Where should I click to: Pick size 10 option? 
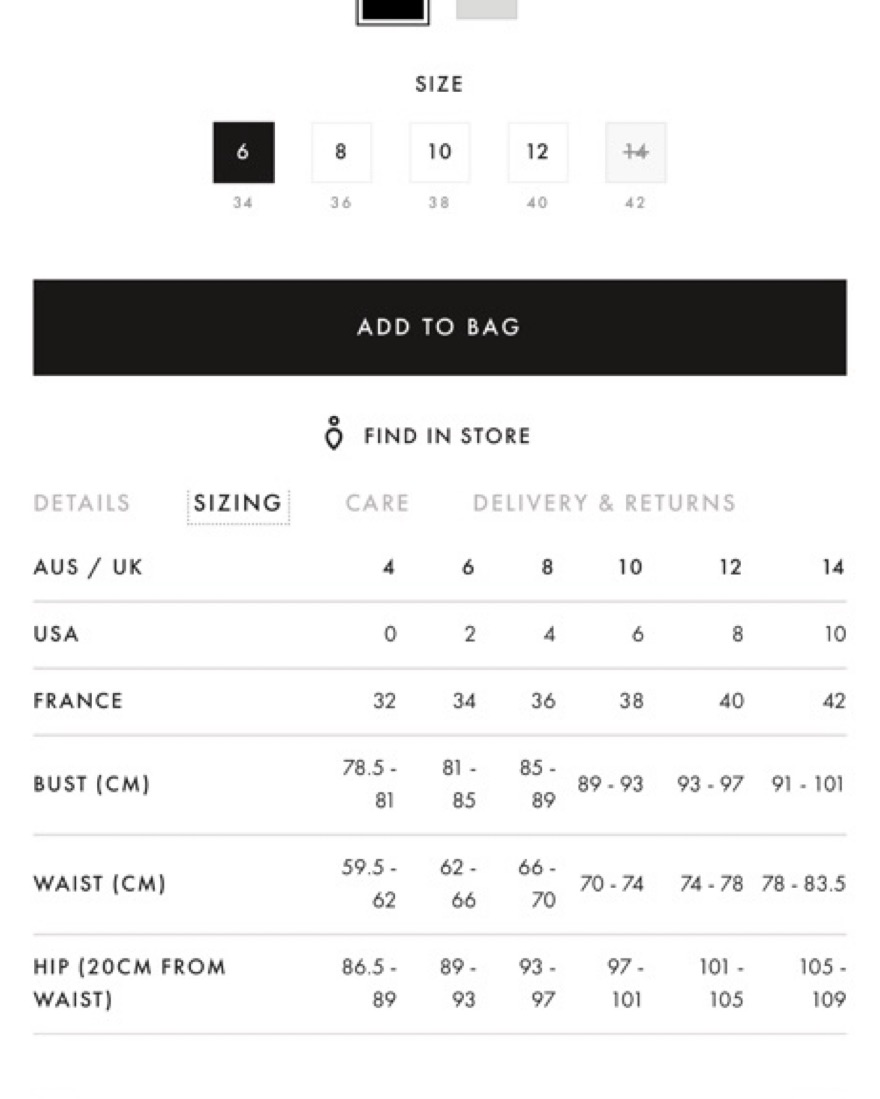(439, 152)
